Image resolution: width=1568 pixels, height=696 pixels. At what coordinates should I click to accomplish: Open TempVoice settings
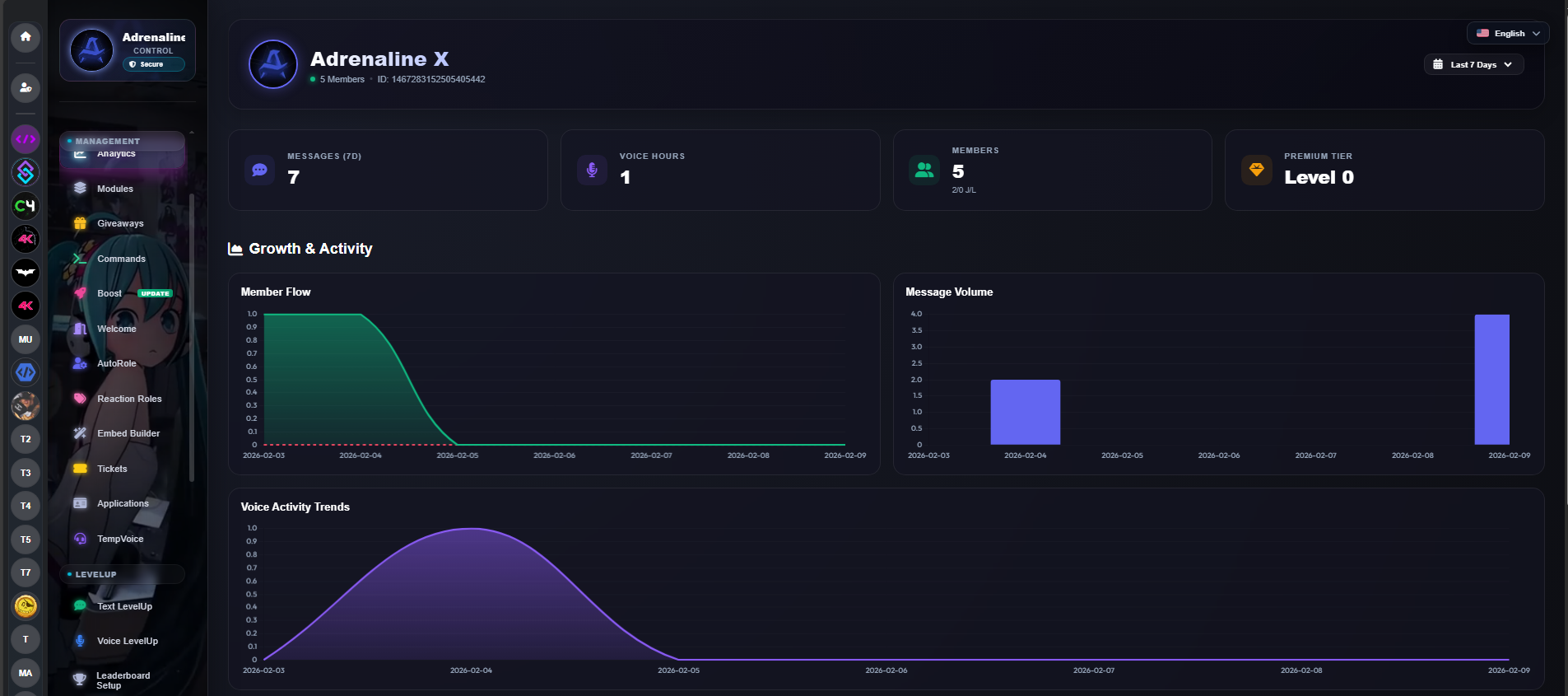[119, 539]
